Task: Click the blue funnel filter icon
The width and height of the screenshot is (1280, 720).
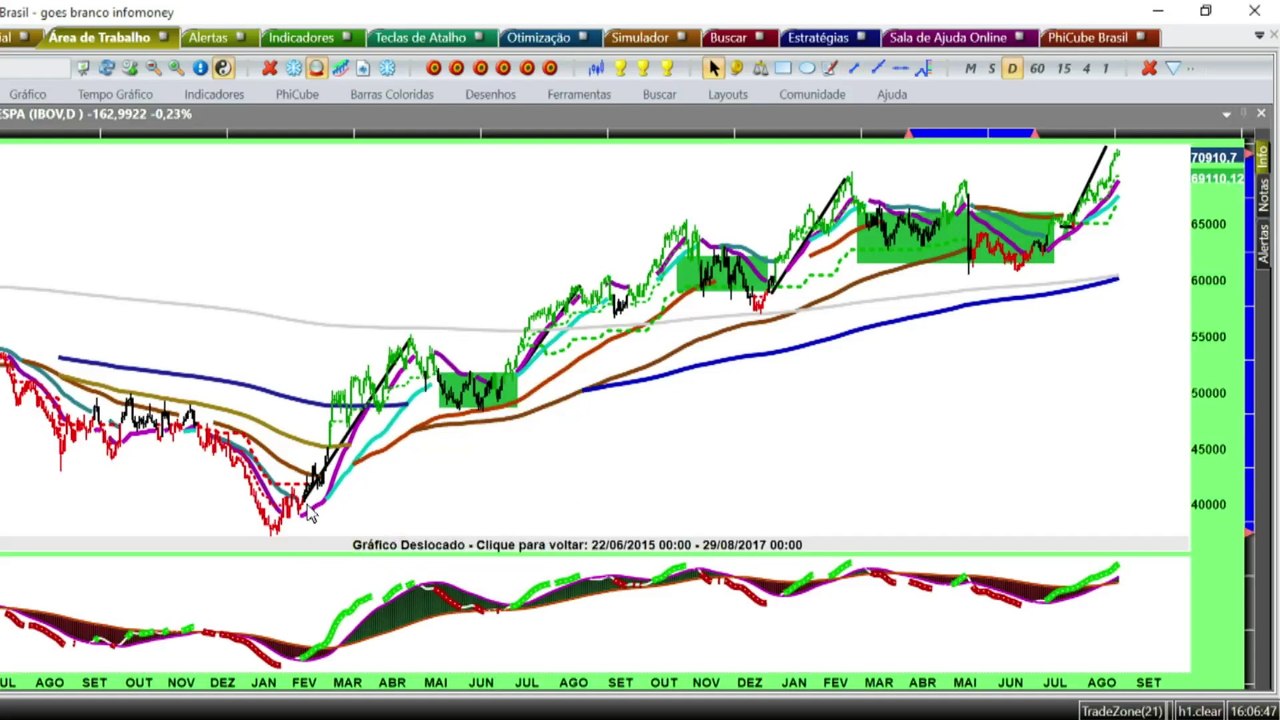Action: 1173,68
